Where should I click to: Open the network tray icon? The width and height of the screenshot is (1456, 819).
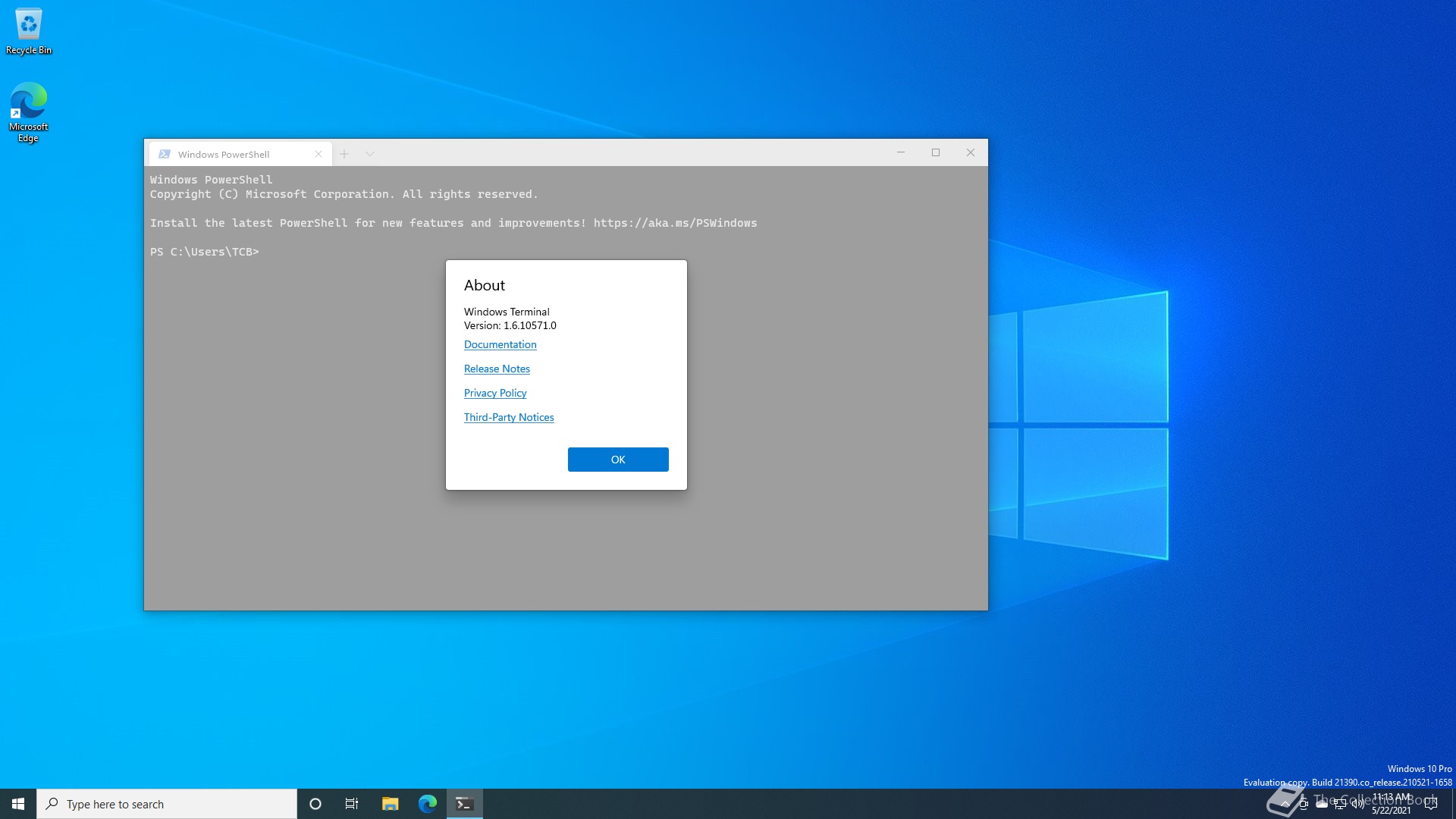[1340, 804]
